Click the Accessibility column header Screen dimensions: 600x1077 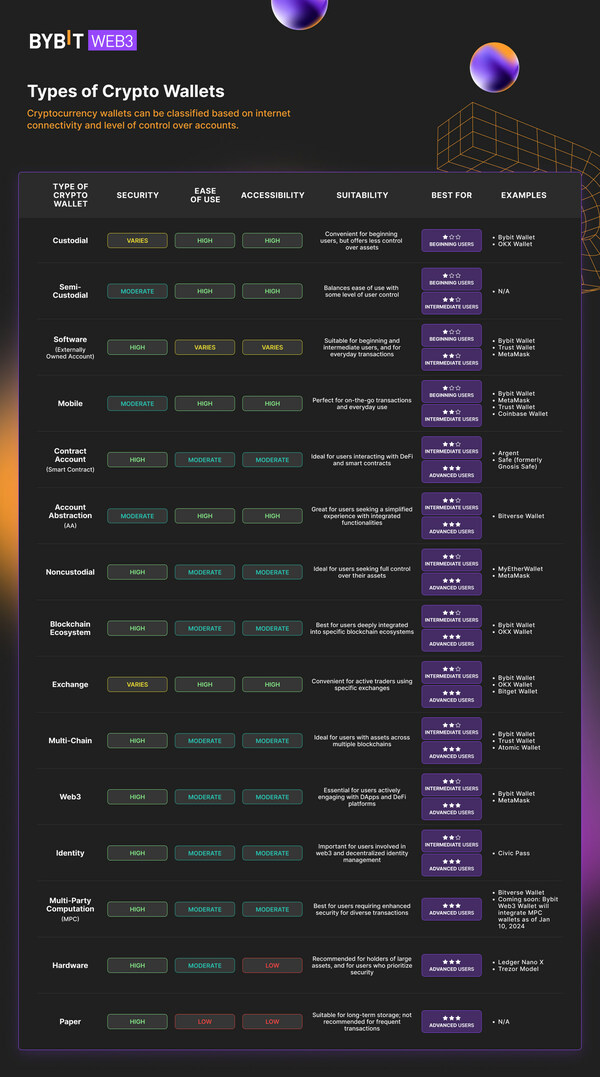272,195
